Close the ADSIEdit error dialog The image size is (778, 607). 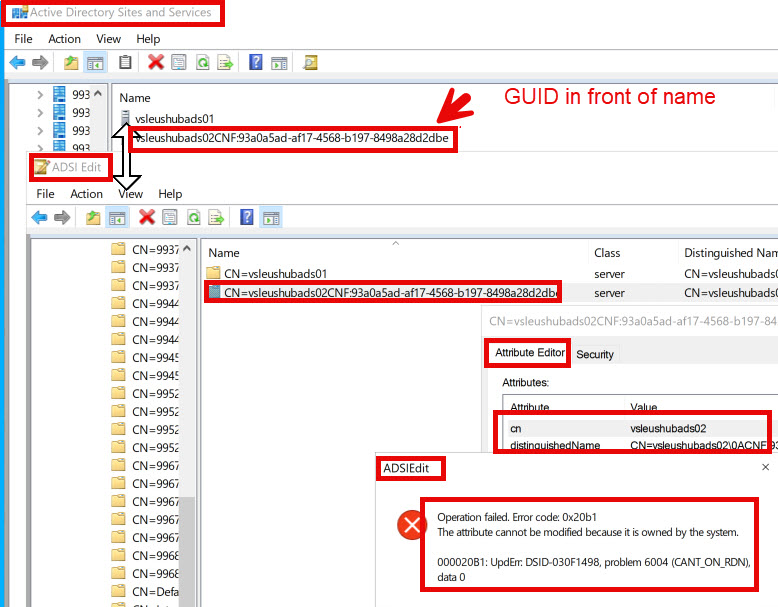click(765, 467)
